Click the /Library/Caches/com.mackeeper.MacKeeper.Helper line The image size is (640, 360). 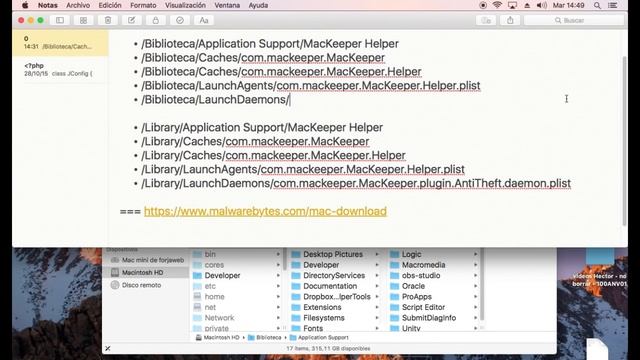coord(273,155)
